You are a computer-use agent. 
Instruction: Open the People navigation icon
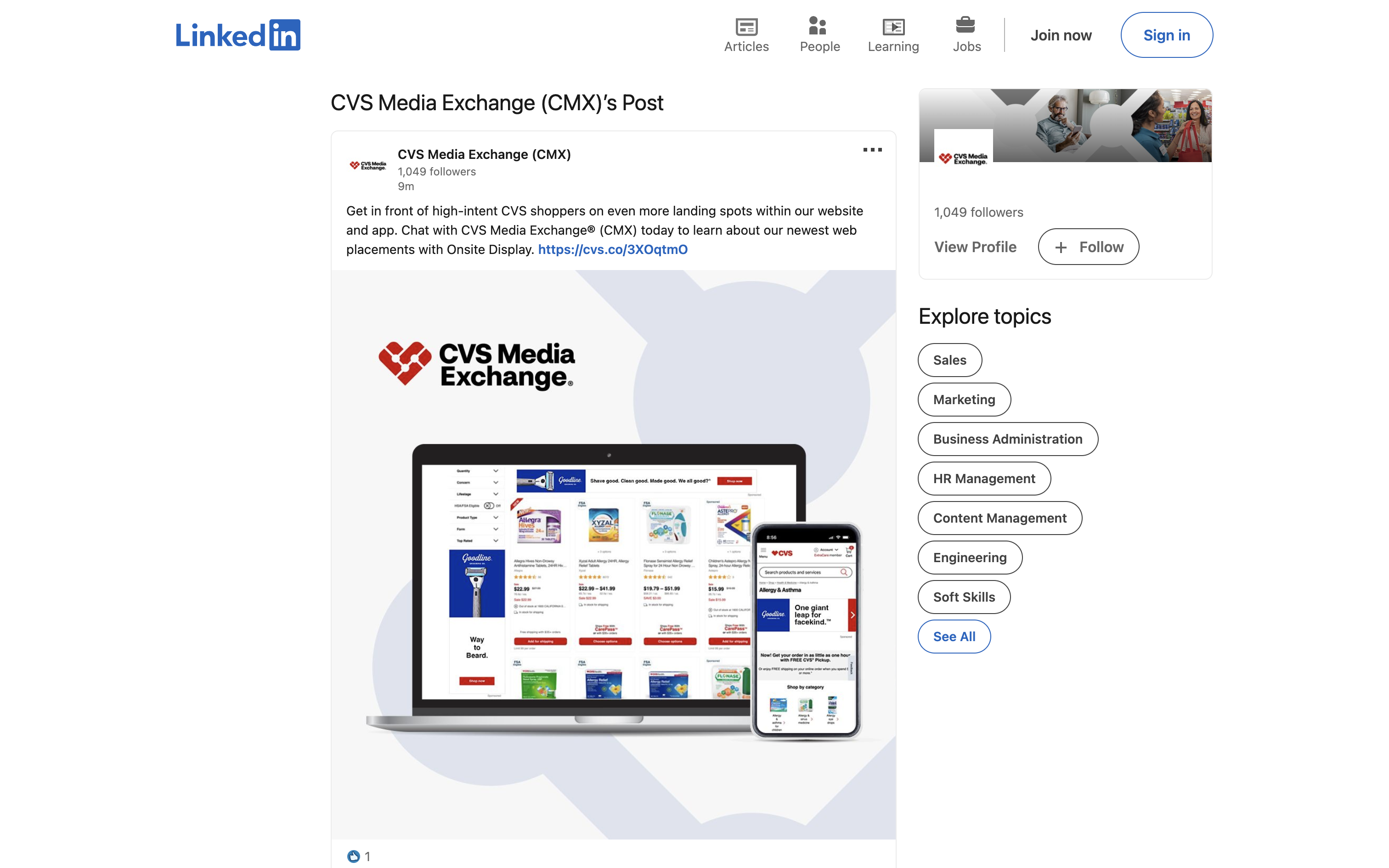[x=819, y=34]
